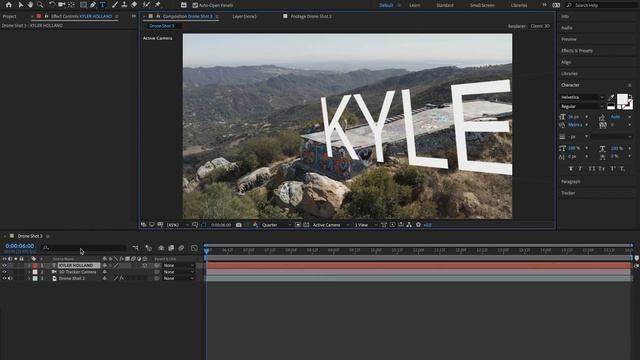Click the timeline layer search field
The width and height of the screenshot is (640, 360).
tap(84, 248)
